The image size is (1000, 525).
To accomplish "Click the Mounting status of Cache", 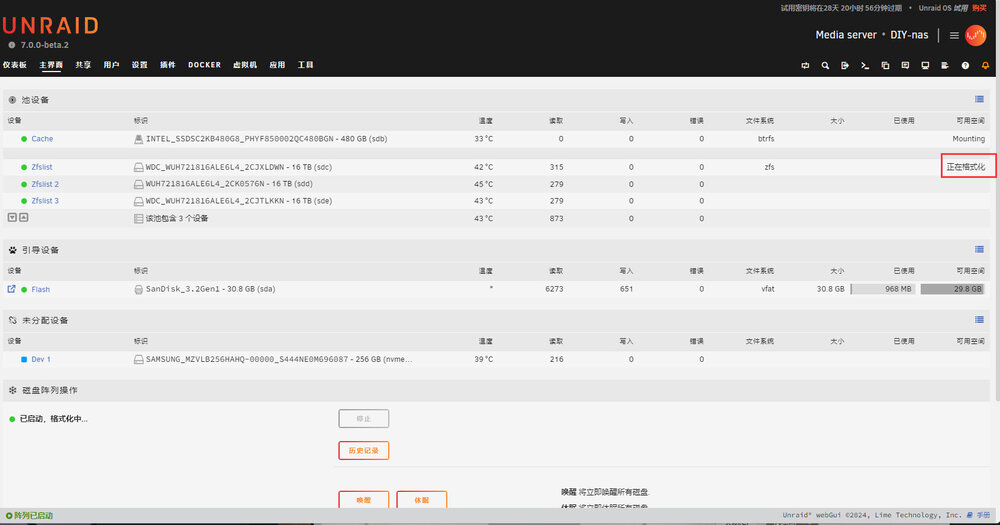I will click(x=969, y=138).
